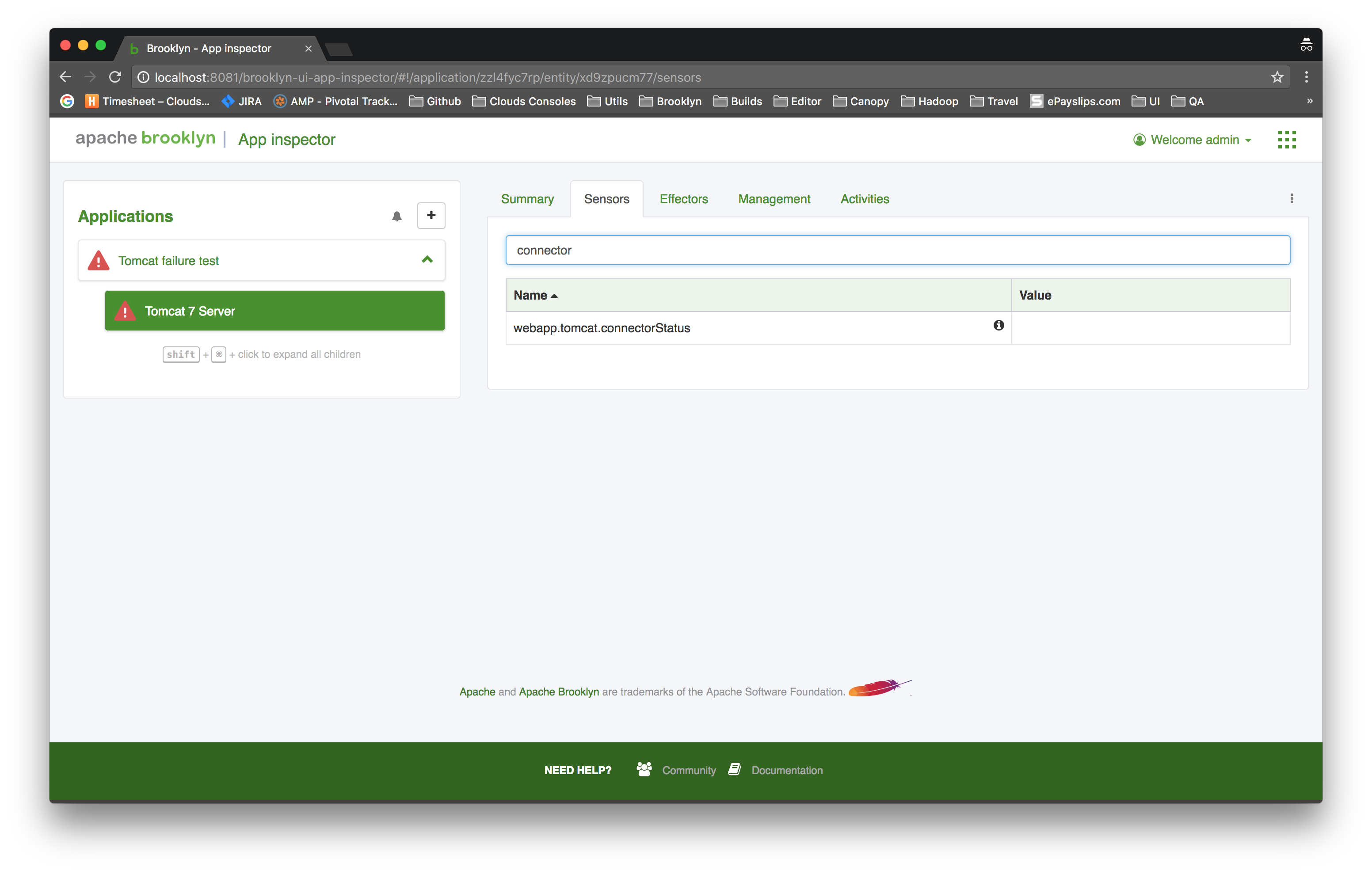Reload the page with the refresh icon
The image size is (1372, 874).
coord(115,77)
